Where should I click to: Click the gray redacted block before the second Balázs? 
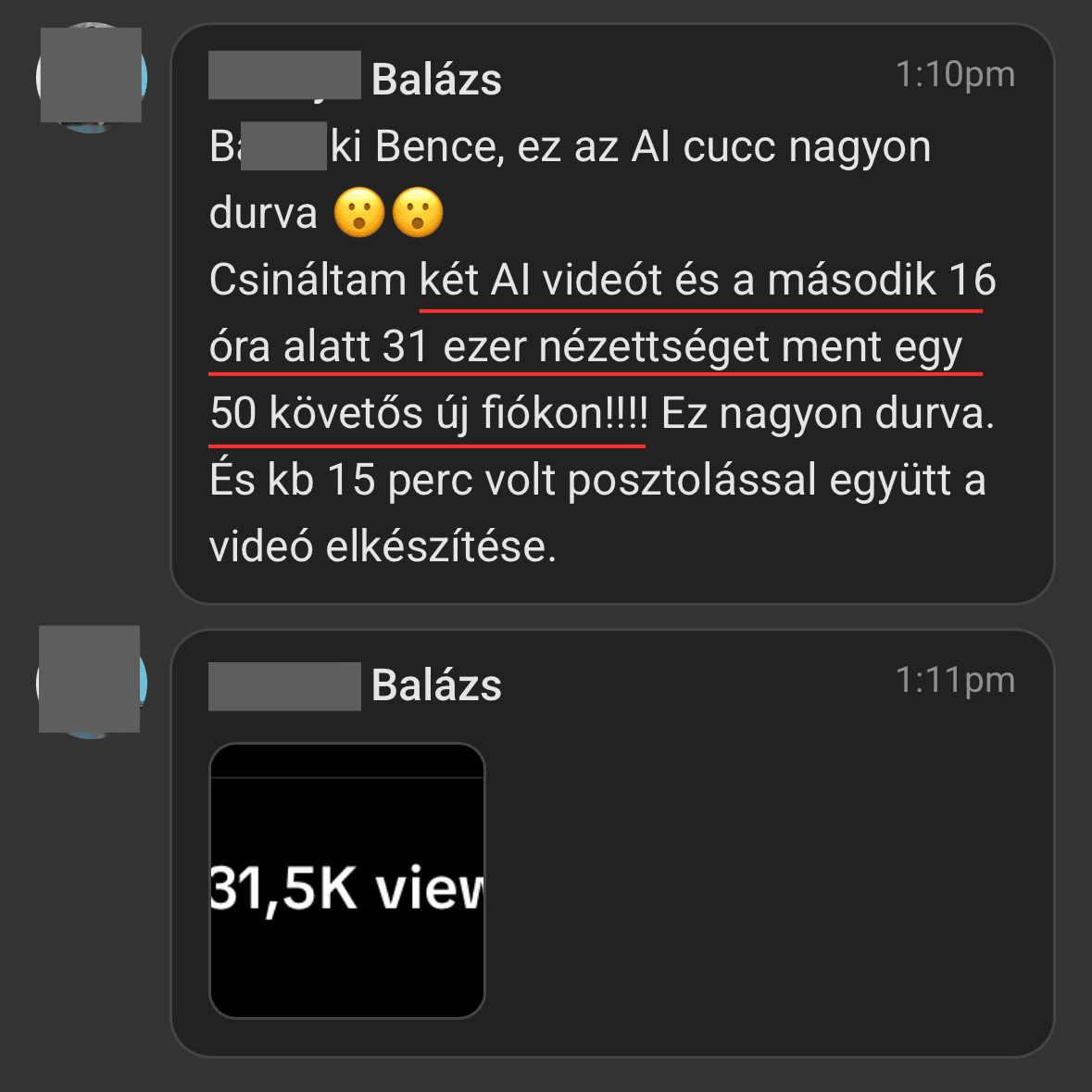tap(285, 686)
